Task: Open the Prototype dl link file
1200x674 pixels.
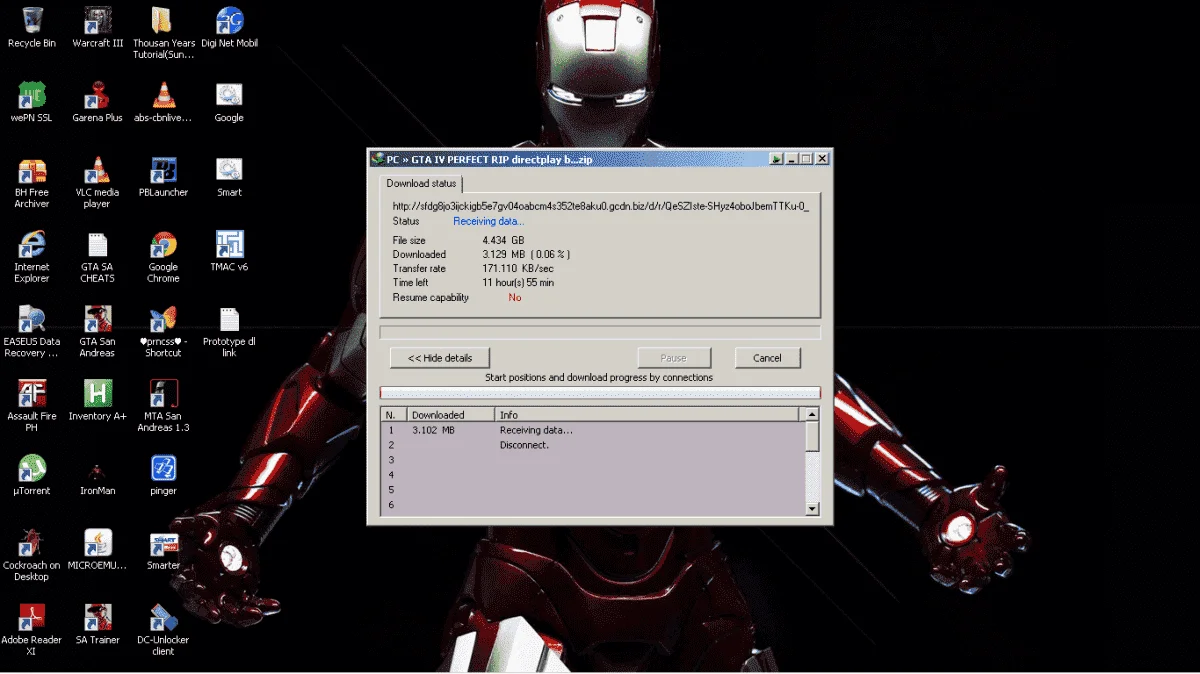Action: point(229,332)
